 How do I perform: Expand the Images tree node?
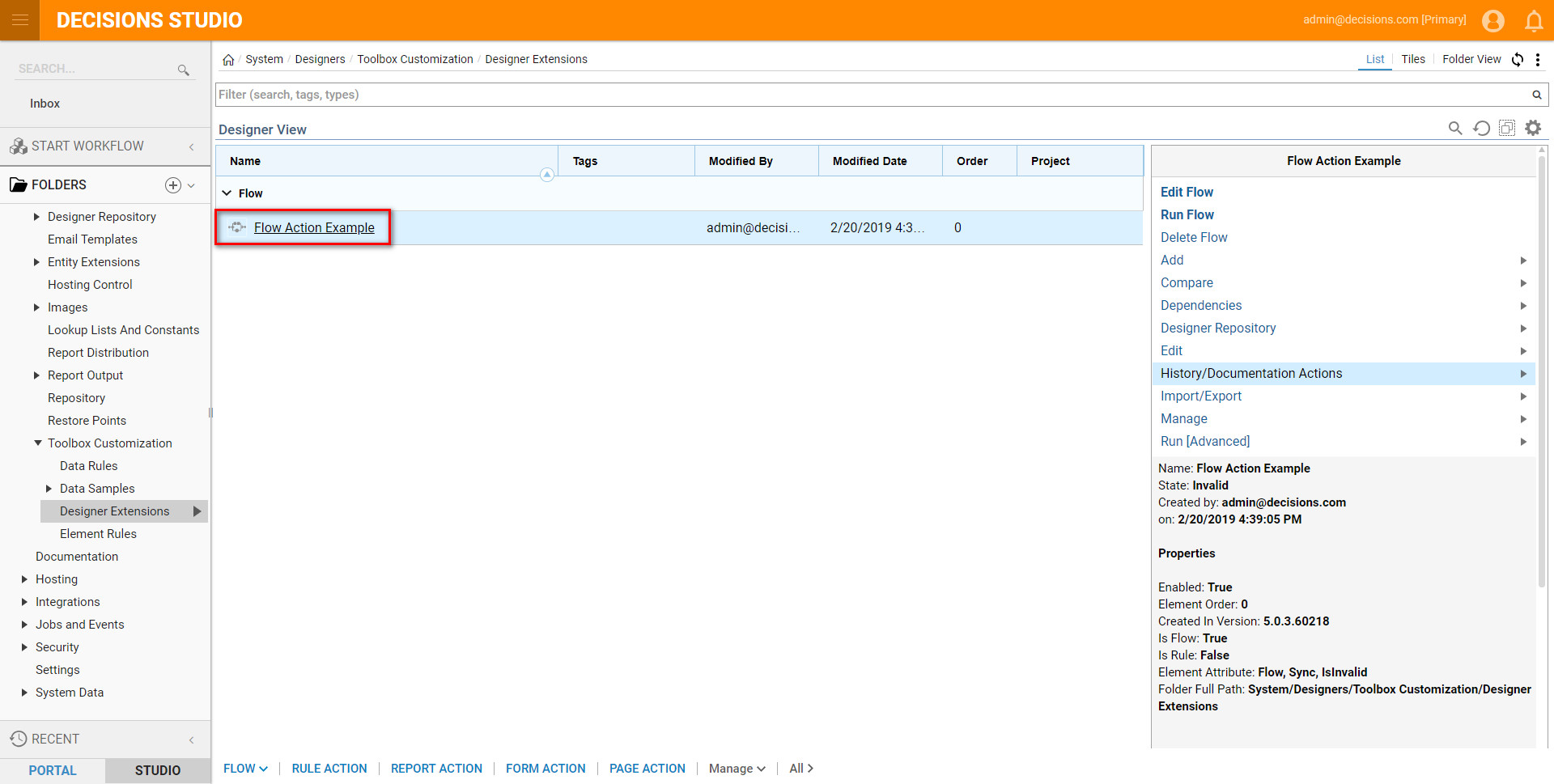tap(36, 307)
